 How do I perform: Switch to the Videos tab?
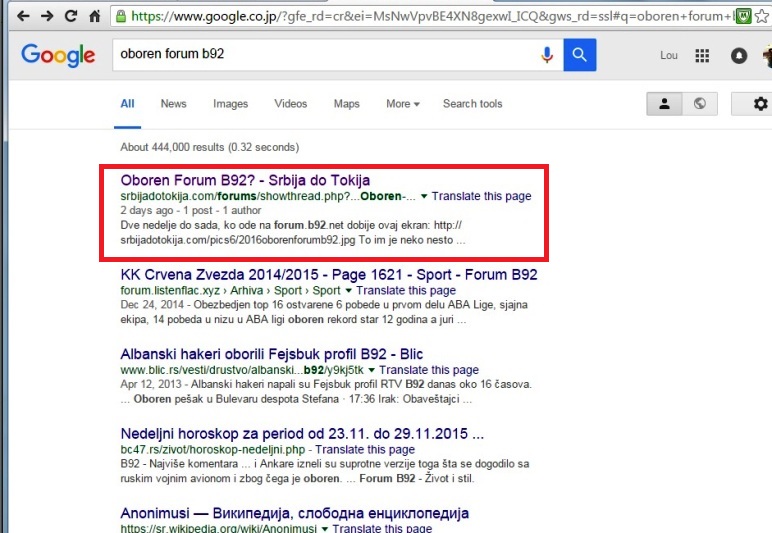click(x=290, y=104)
